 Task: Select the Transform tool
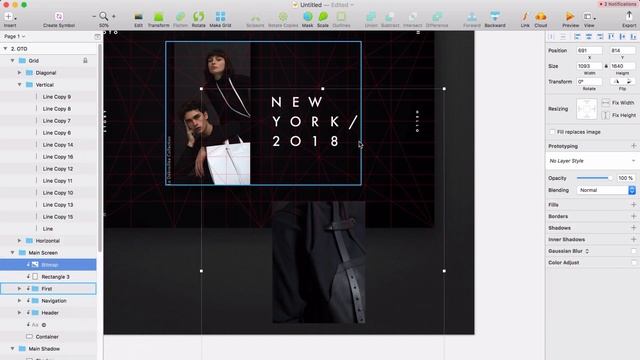[x=158, y=19]
